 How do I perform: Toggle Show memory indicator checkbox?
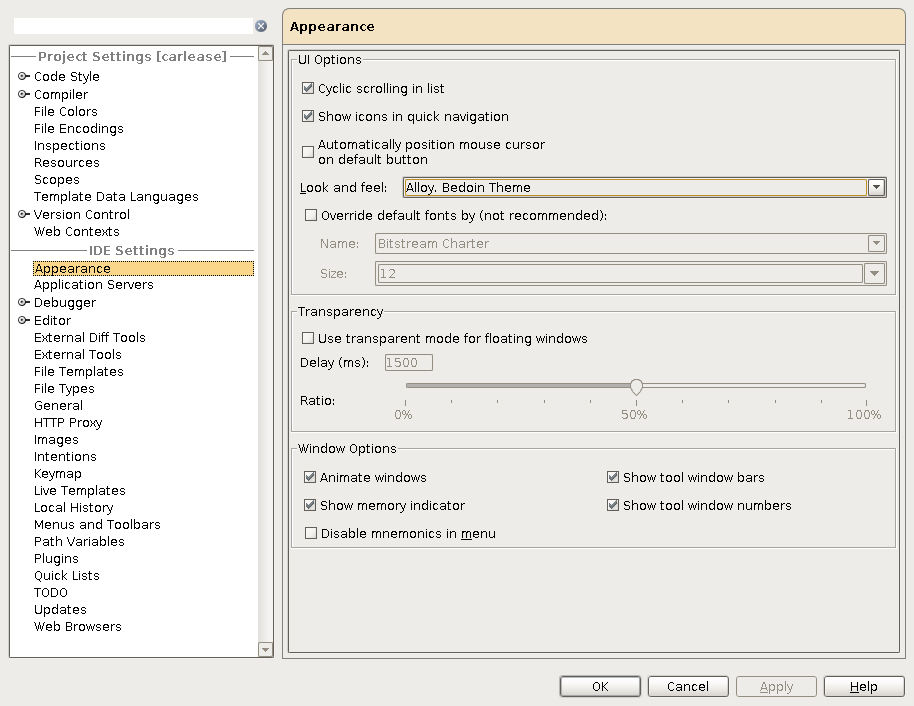point(310,505)
